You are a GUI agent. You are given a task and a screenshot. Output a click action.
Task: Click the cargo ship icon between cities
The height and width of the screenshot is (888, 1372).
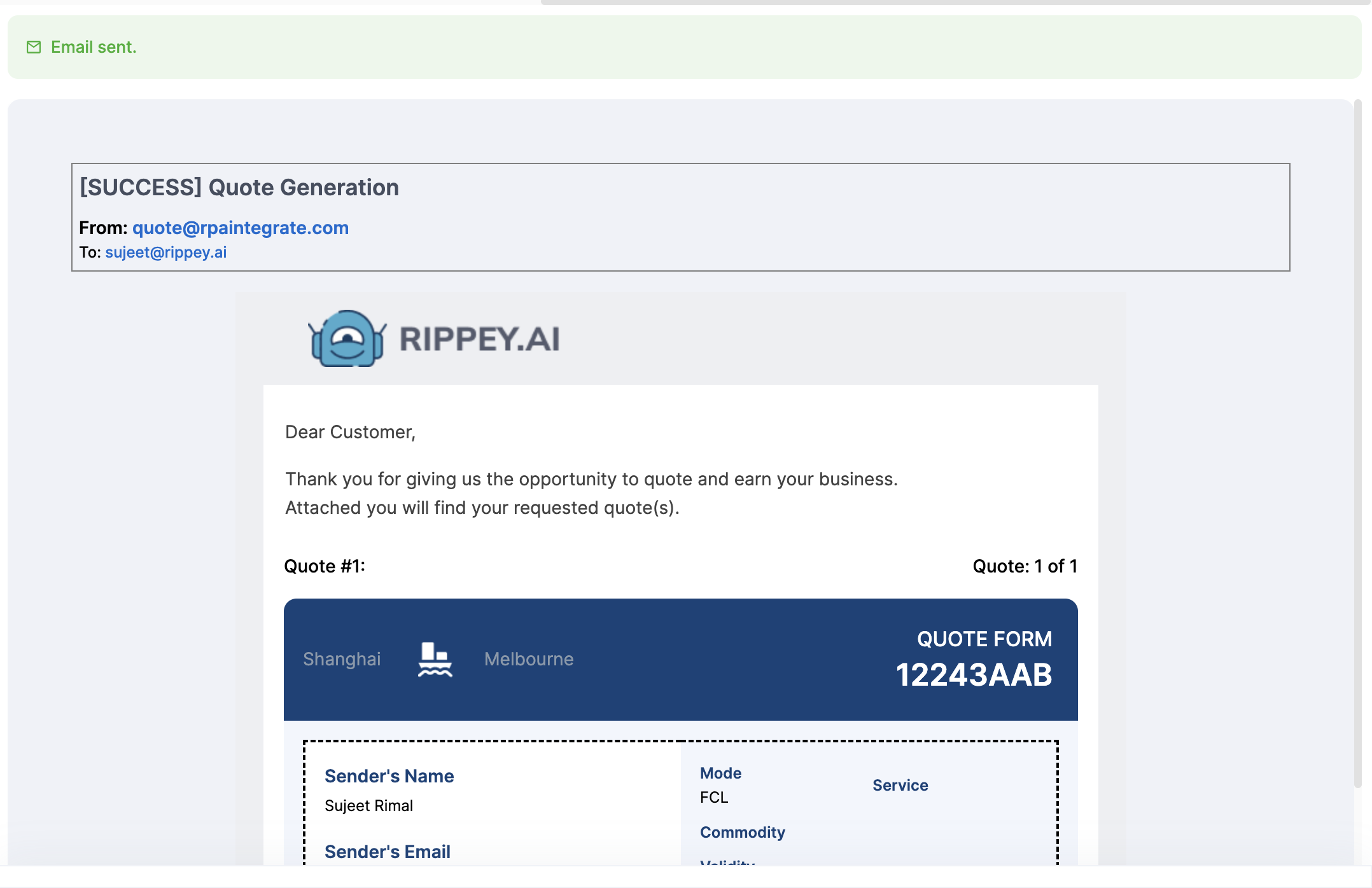[435, 659]
